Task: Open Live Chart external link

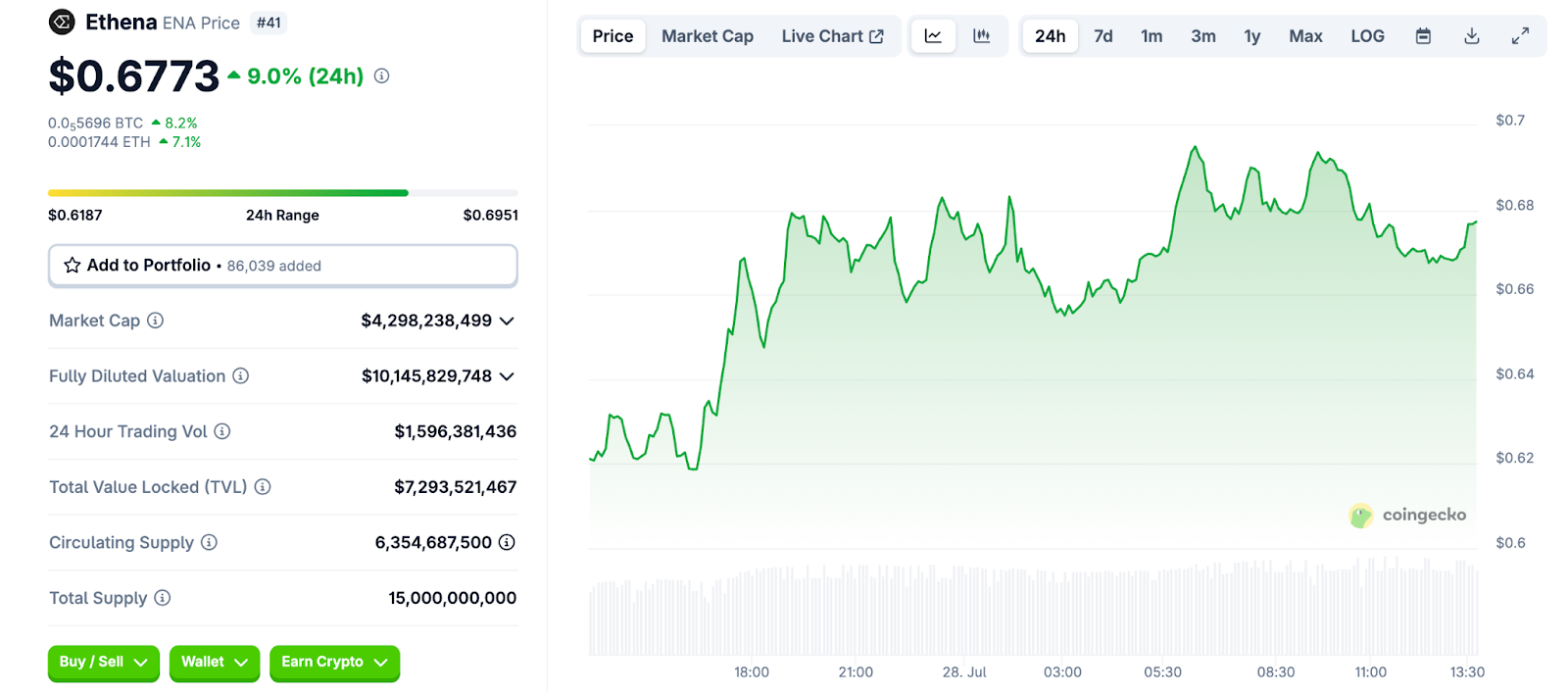Action: [x=832, y=36]
